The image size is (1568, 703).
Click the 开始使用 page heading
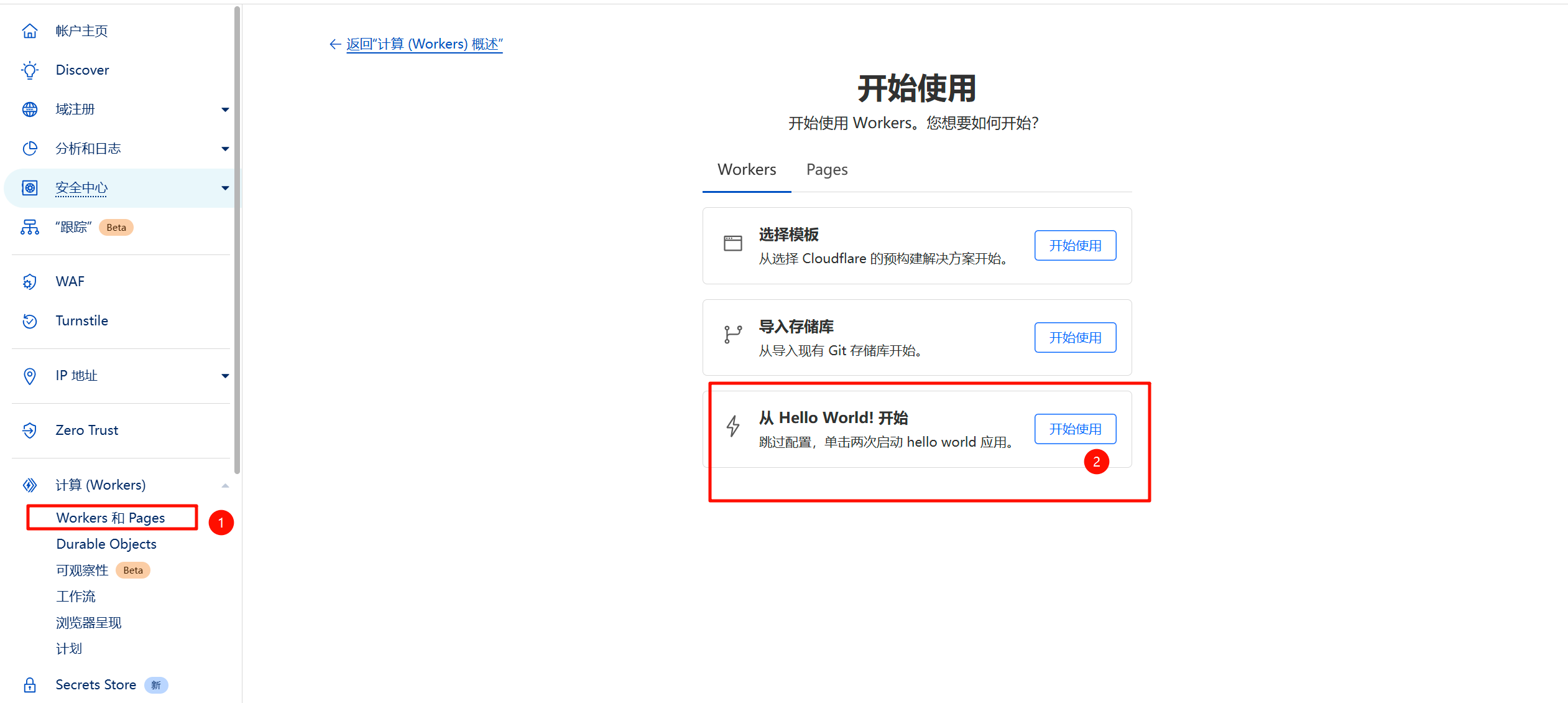pos(917,88)
